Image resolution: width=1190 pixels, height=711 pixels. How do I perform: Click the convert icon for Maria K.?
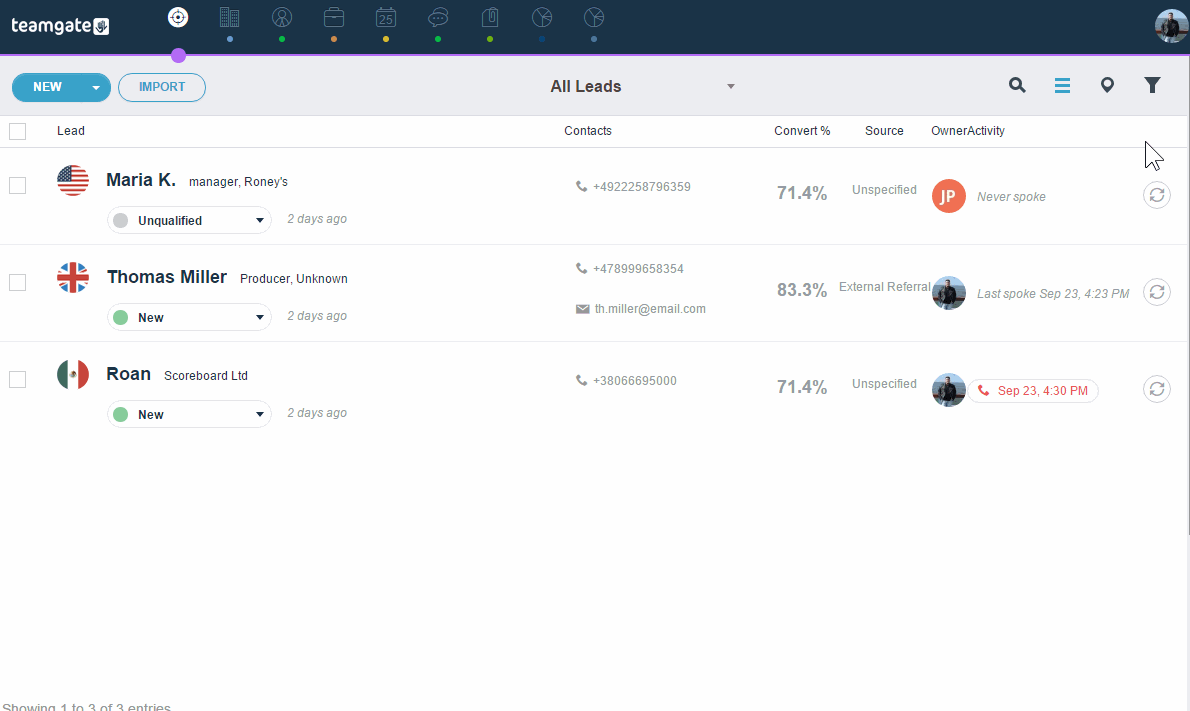click(1156, 196)
